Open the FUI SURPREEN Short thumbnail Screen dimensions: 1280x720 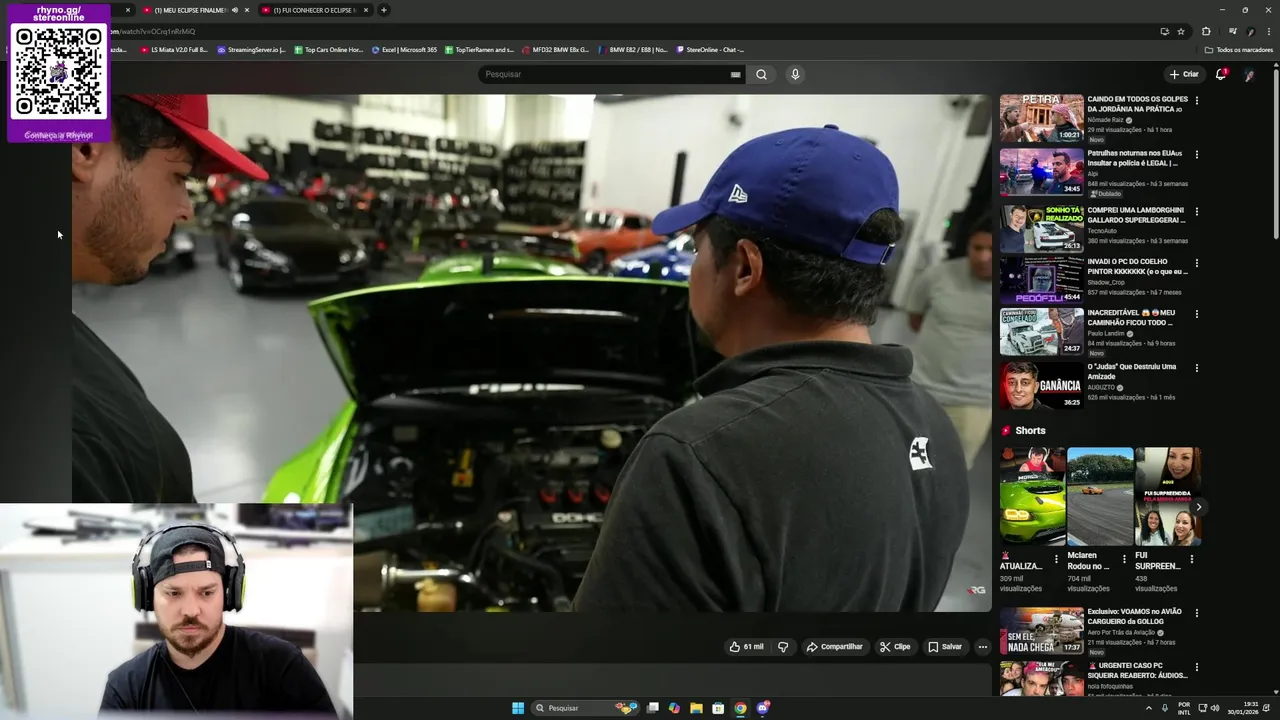click(x=1167, y=496)
